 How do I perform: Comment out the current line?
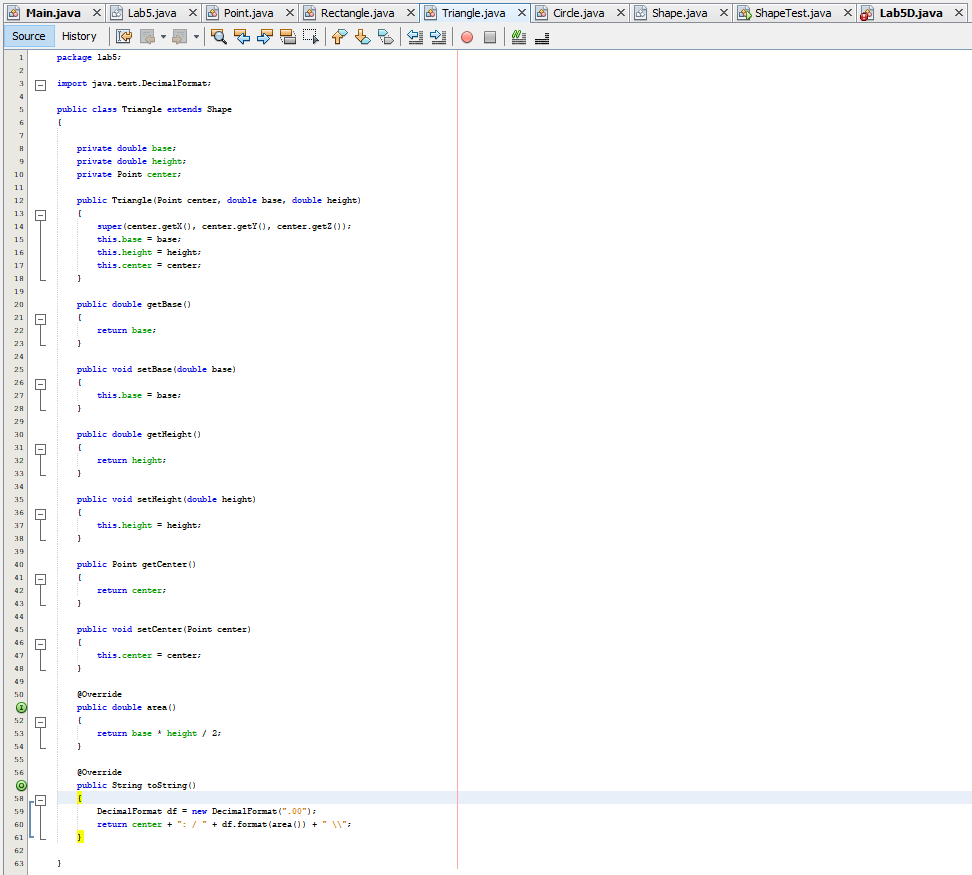pos(519,36)
